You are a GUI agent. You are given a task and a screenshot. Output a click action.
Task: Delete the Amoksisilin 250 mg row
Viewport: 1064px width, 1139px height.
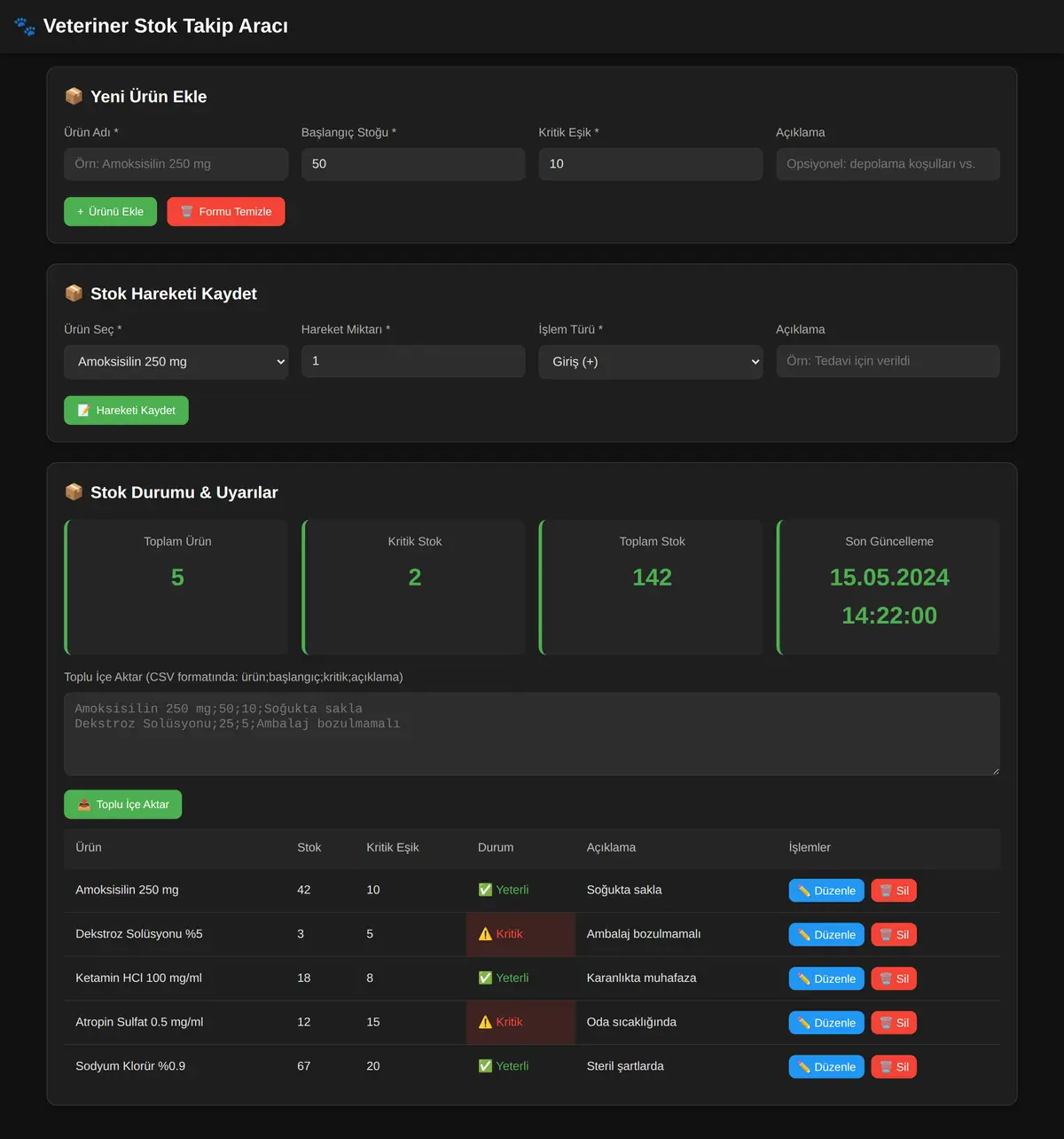coord(894,891)
